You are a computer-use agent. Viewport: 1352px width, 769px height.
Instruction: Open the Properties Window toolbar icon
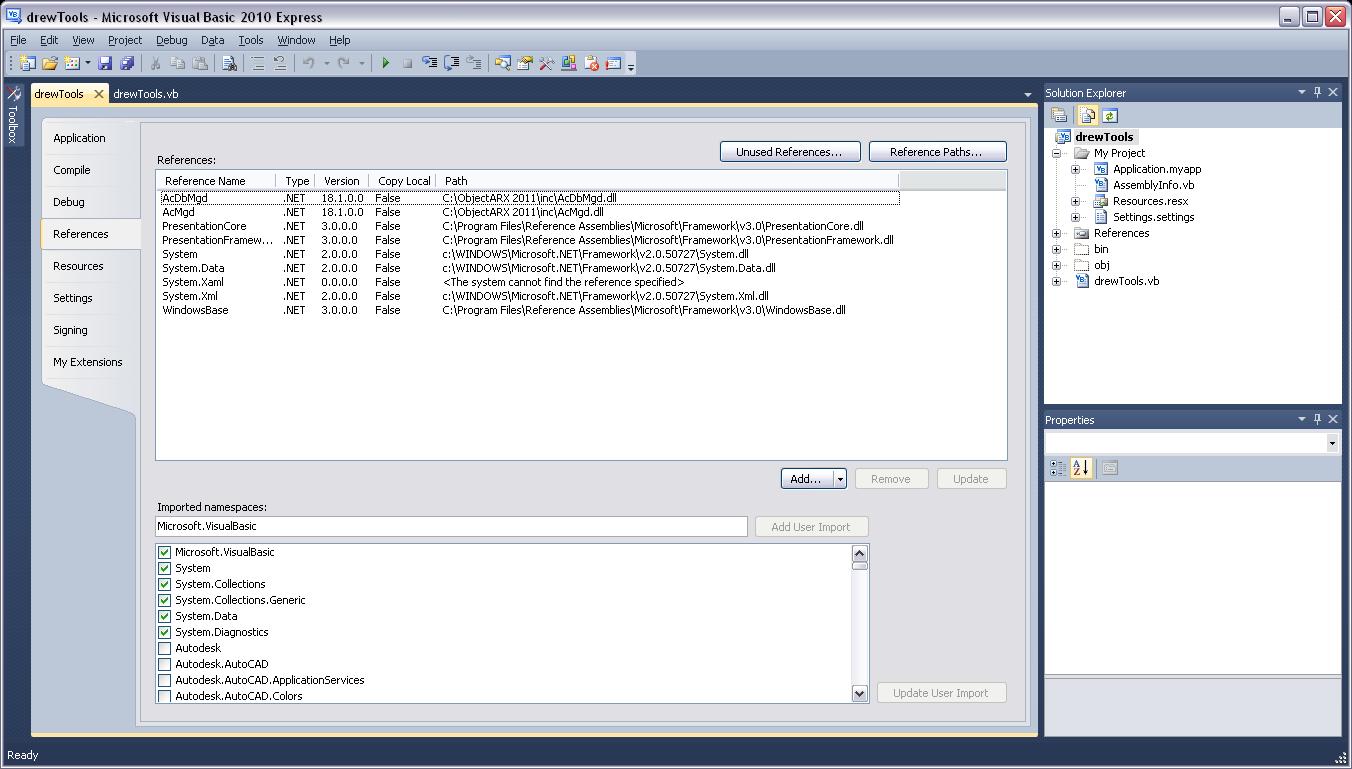tap(524, 63)
